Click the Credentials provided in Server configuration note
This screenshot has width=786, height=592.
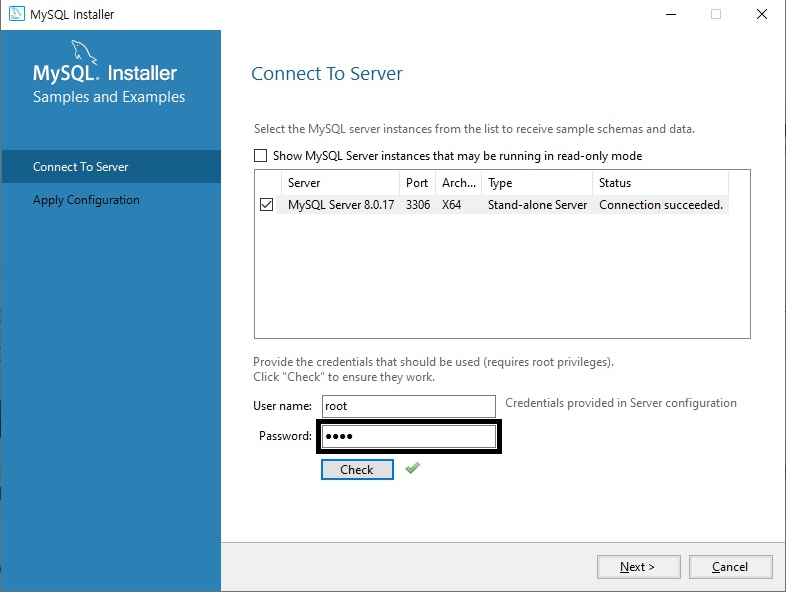click(x=621, y=403)
